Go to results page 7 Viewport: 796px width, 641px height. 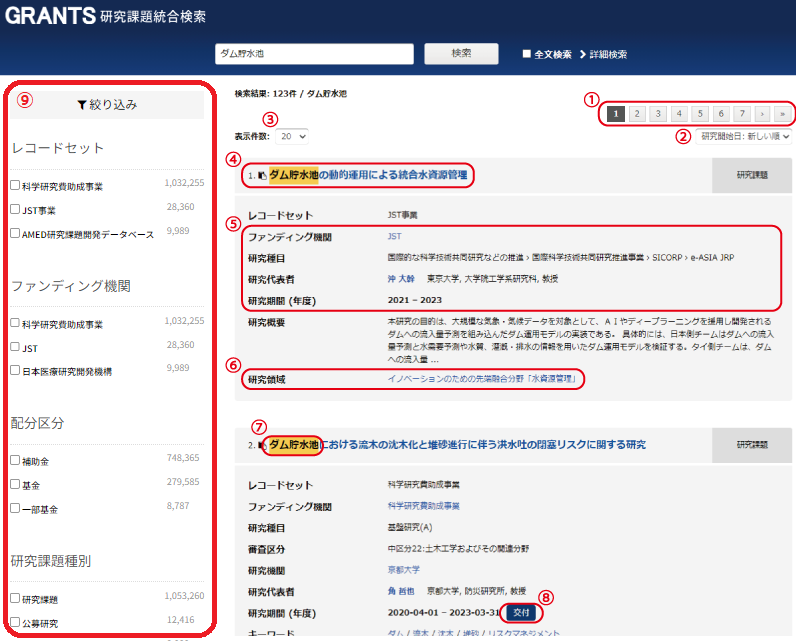[742, 114]
